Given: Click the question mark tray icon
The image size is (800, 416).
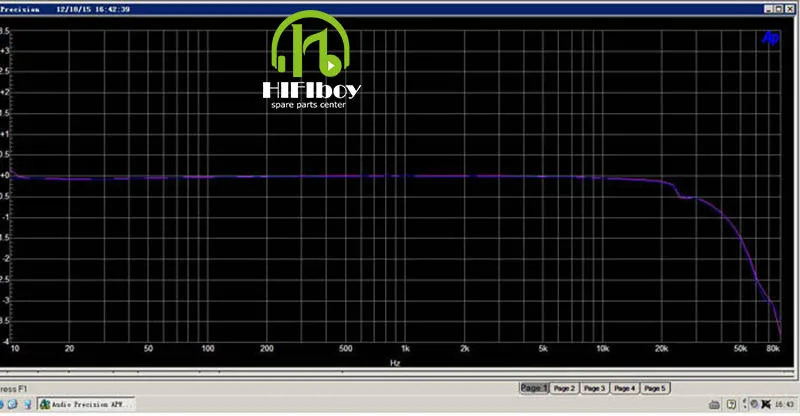Looking at the screenshot, I should [x=731, y=404].
